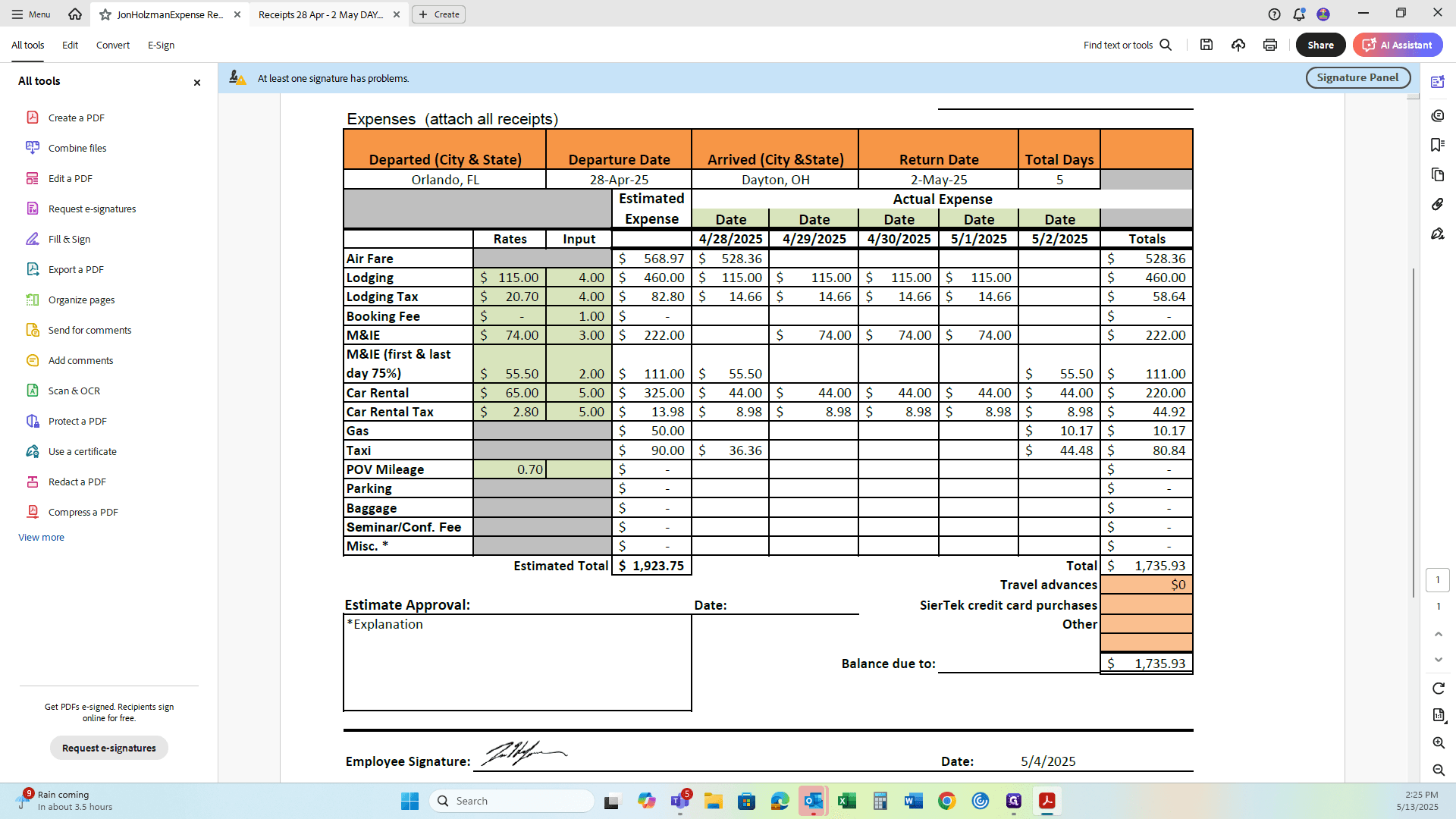The height and width of the screenshot is (819, 1456).
Task: Open the Edit tab
Action: point(70,45)
